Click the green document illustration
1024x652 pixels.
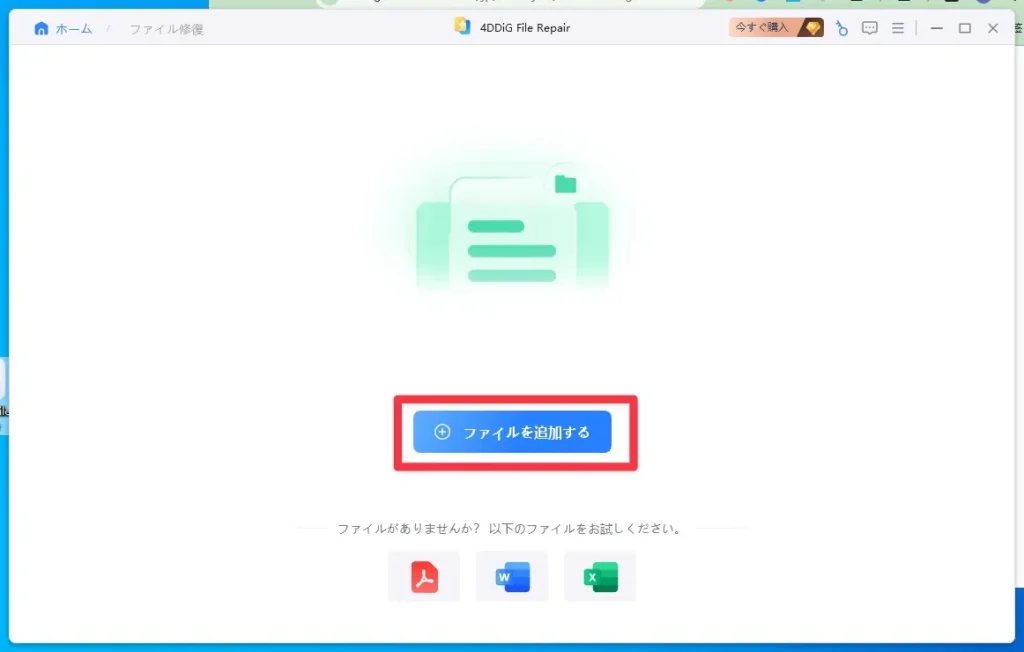[512, 235]
